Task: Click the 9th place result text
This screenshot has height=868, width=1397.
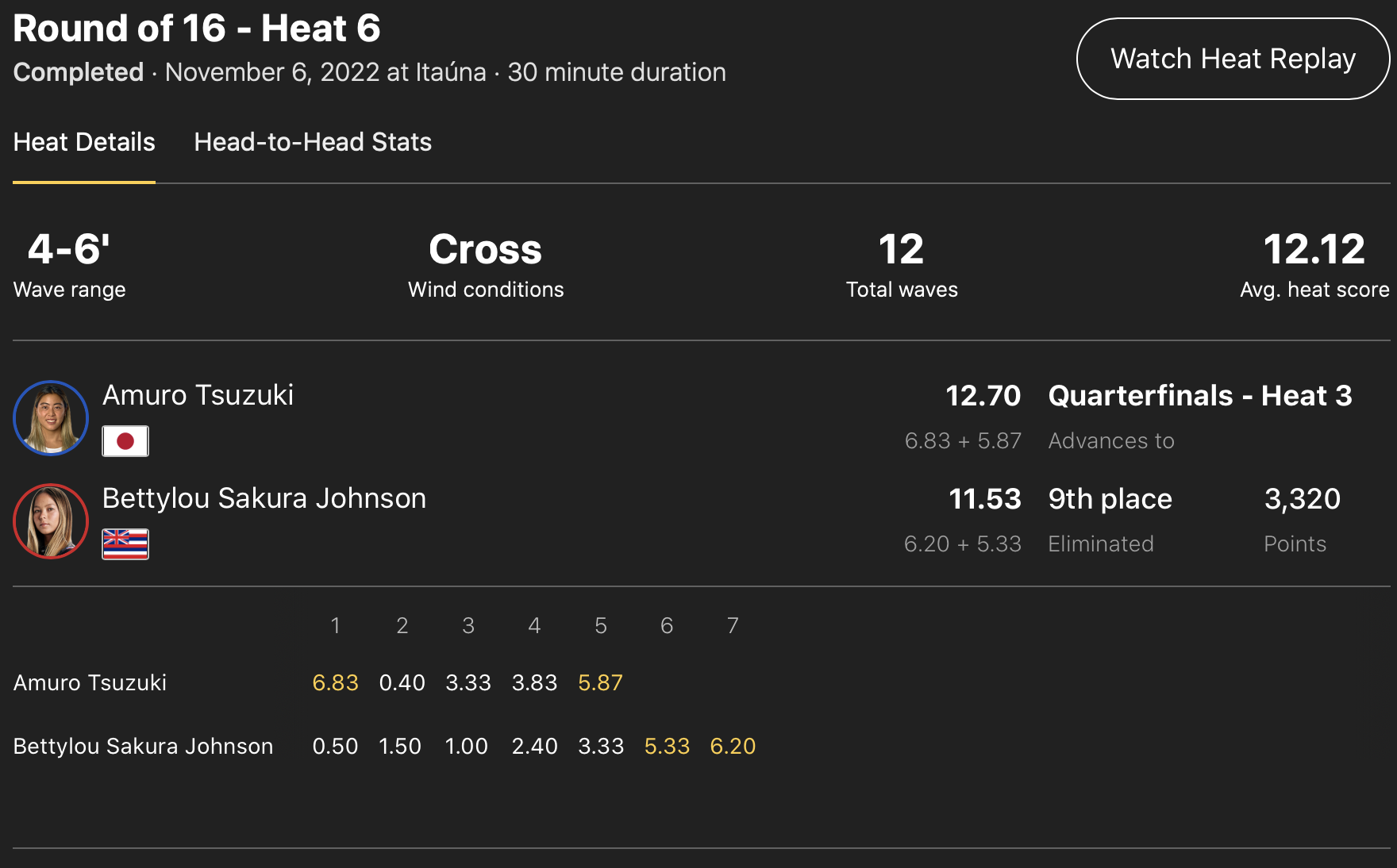Action: pyautogui.click(x=1110, y=499)
